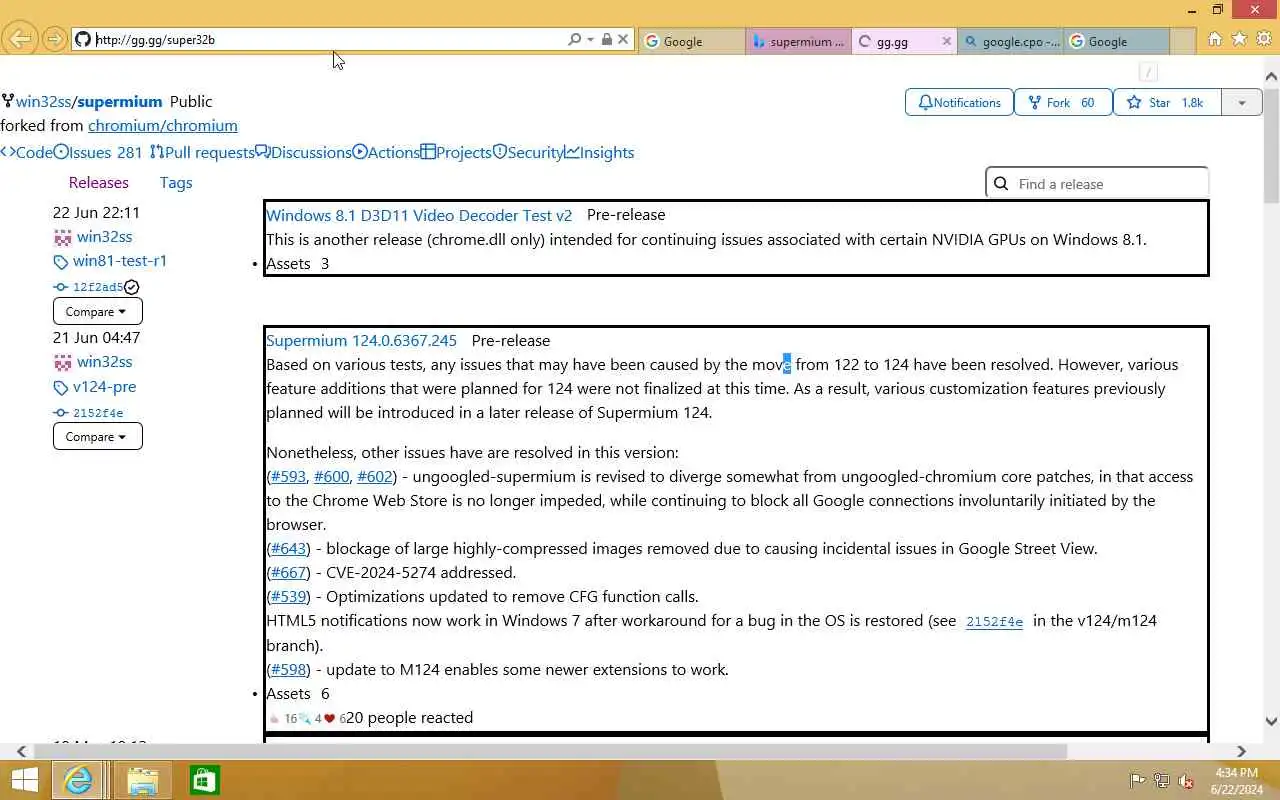Open issue #600 link
This screenshot has width=1280, height=800.
click(x=331, y=477)
